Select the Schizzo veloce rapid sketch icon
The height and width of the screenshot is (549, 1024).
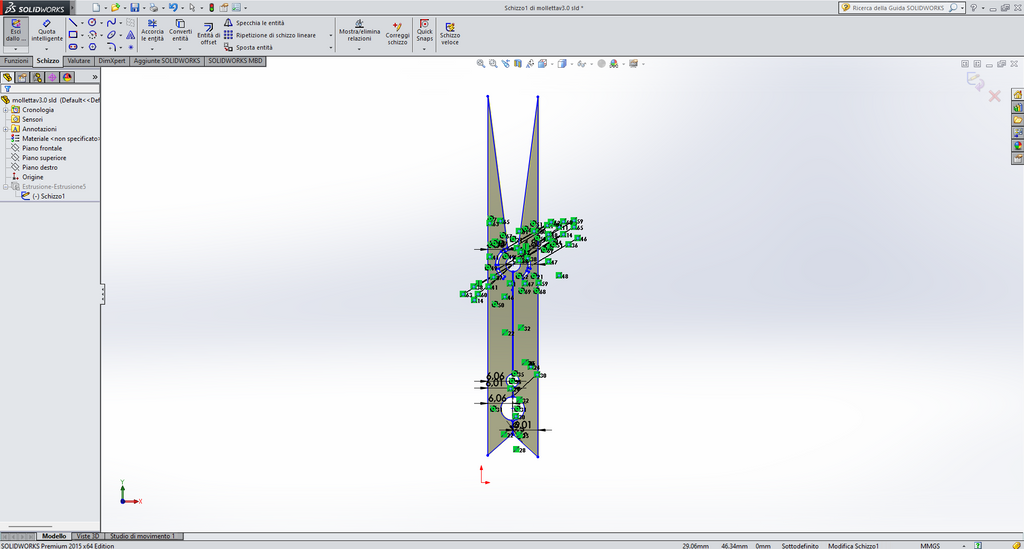coord(449,34)
